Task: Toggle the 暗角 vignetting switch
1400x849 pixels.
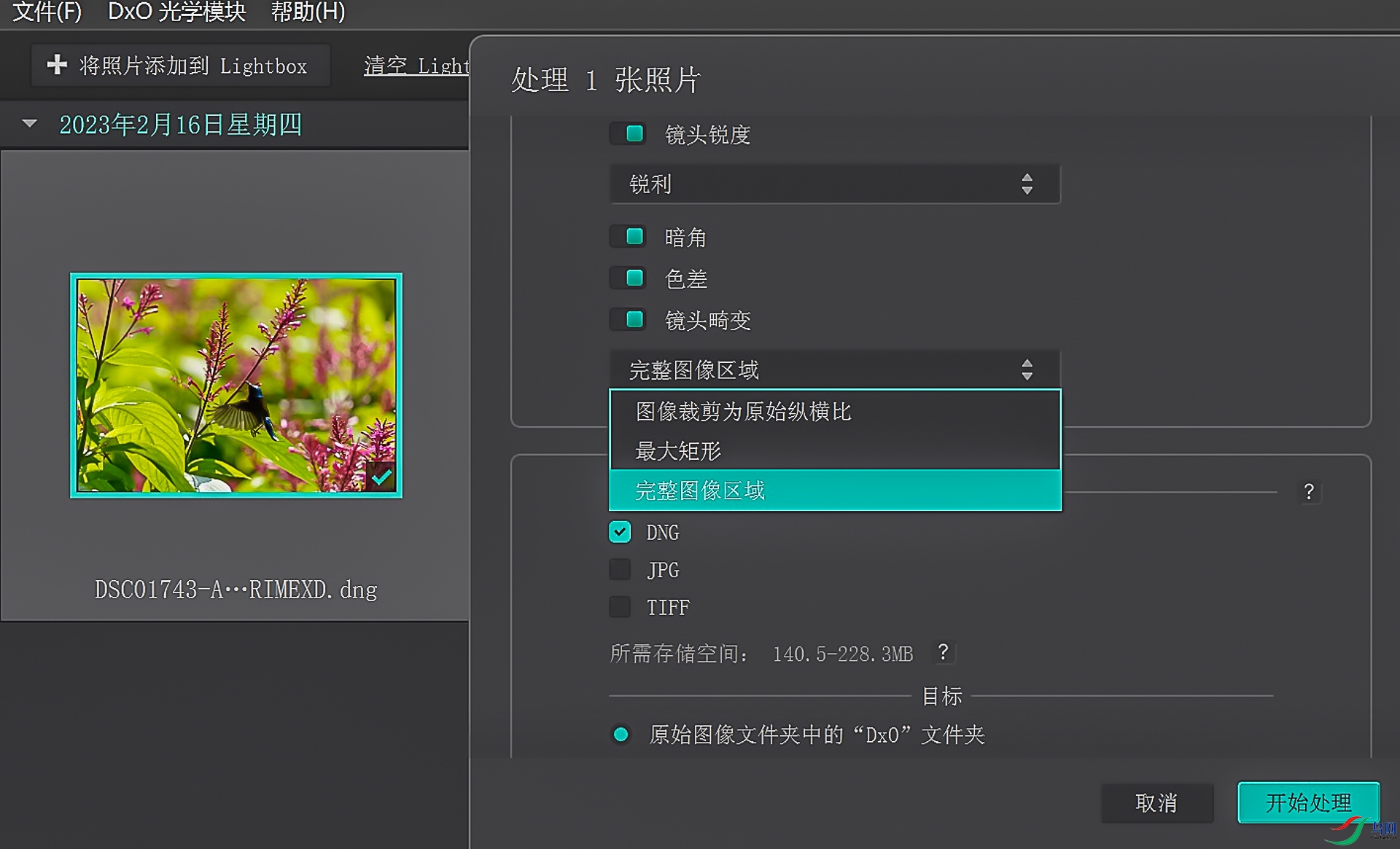Action: [628, 237]
